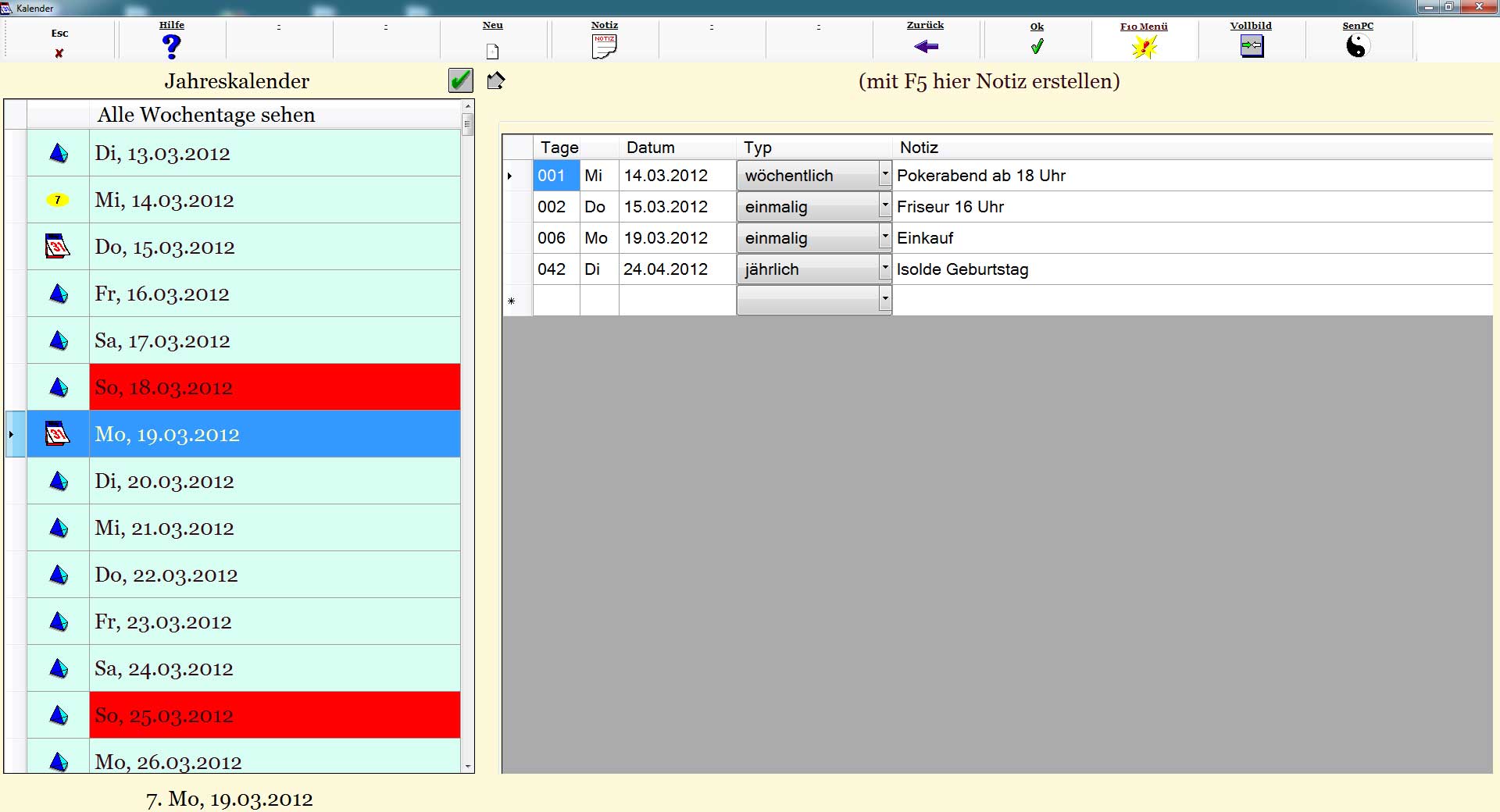Image resolution: width=1500 pixels, height=812 pixels.
Task: Click the Alle Wochentage sehen header
Action: [206, 115]
